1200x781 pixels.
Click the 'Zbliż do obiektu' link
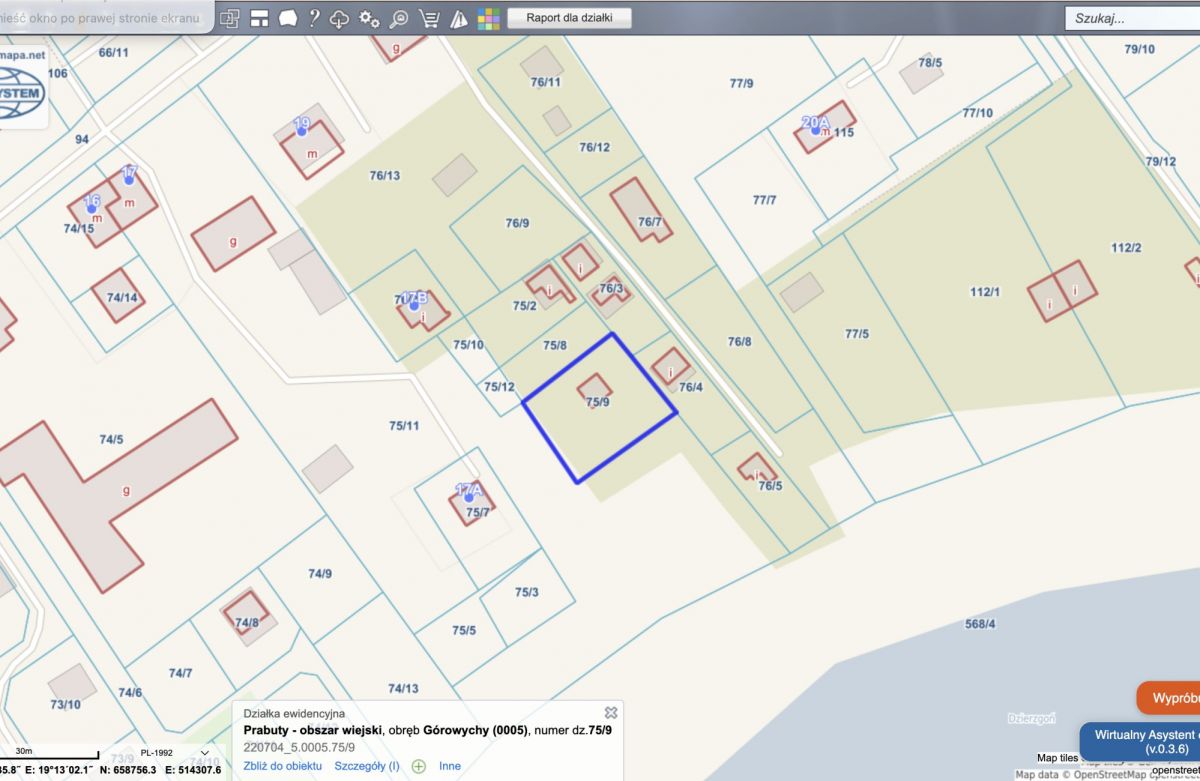[x=283, y=766]
